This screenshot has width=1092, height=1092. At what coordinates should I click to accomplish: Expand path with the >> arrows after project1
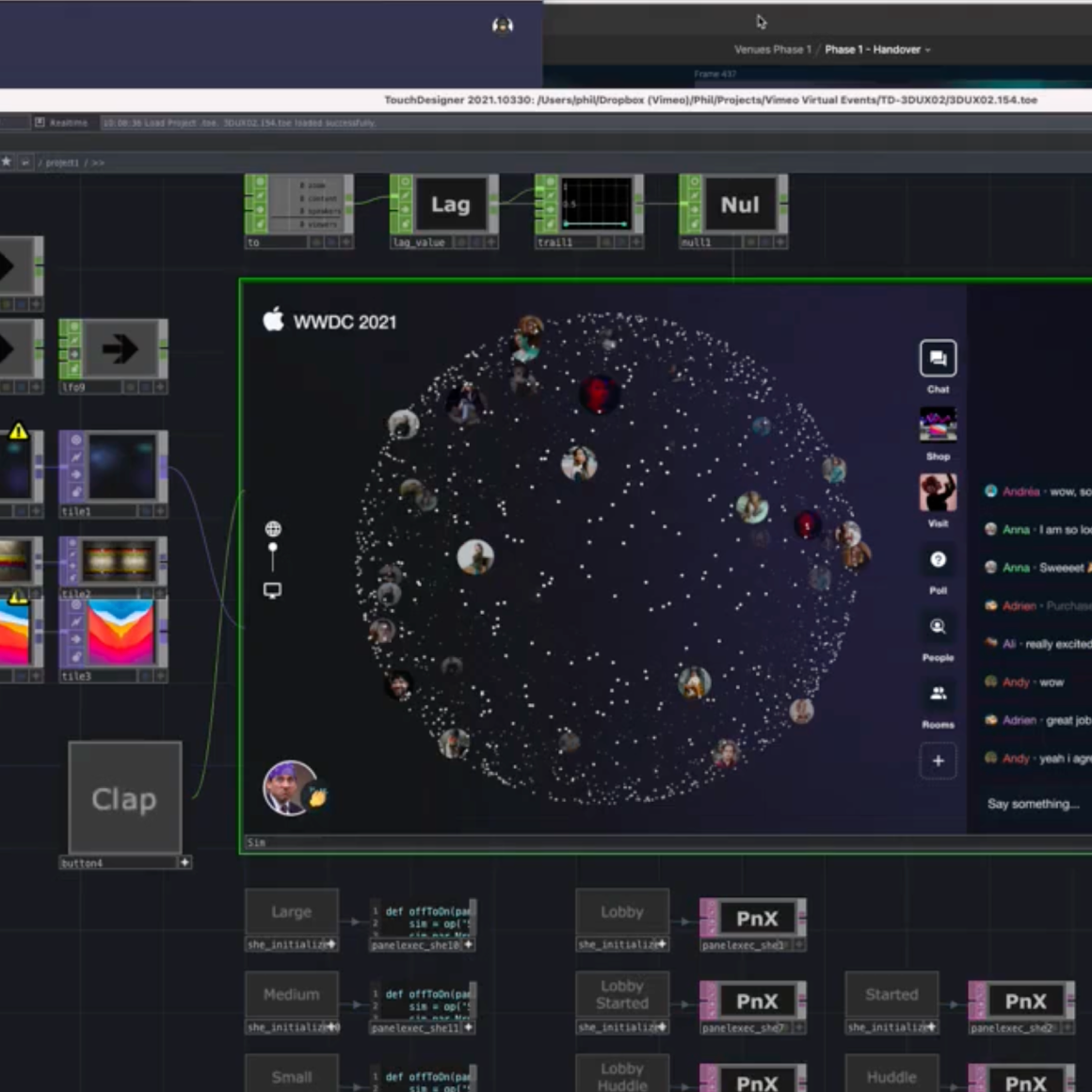pos(98,163)
